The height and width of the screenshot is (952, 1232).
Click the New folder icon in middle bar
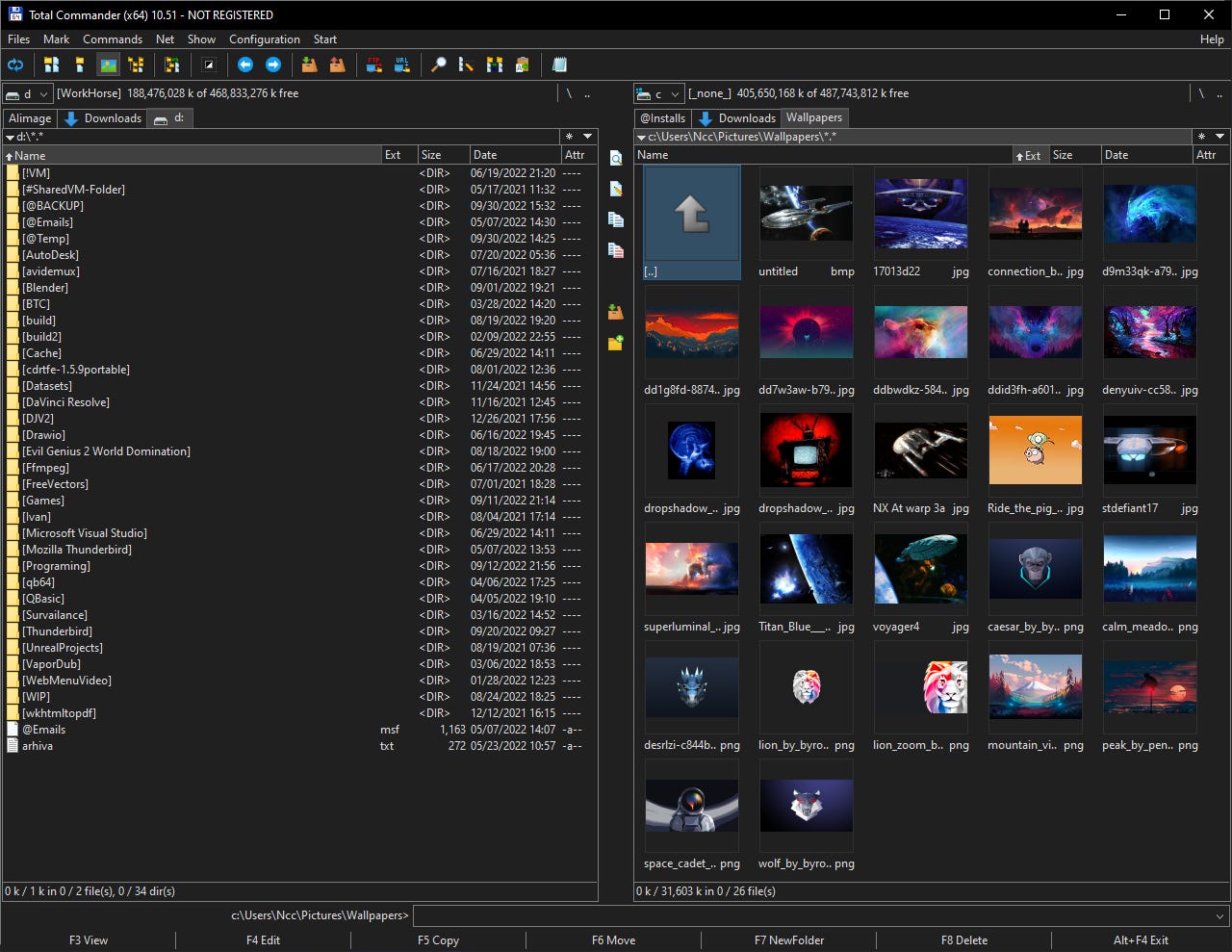tap(616, 343)
